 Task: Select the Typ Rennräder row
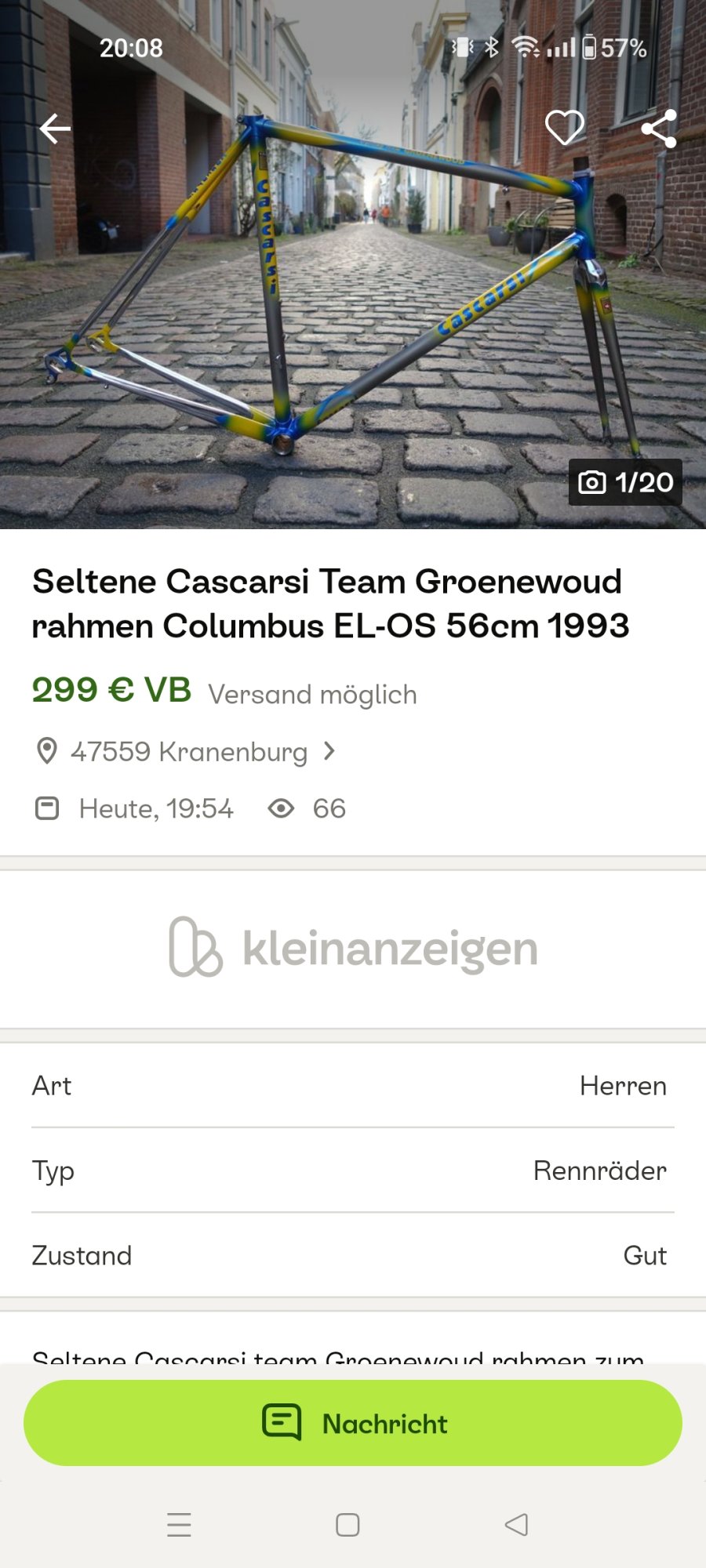(353, 1171)
